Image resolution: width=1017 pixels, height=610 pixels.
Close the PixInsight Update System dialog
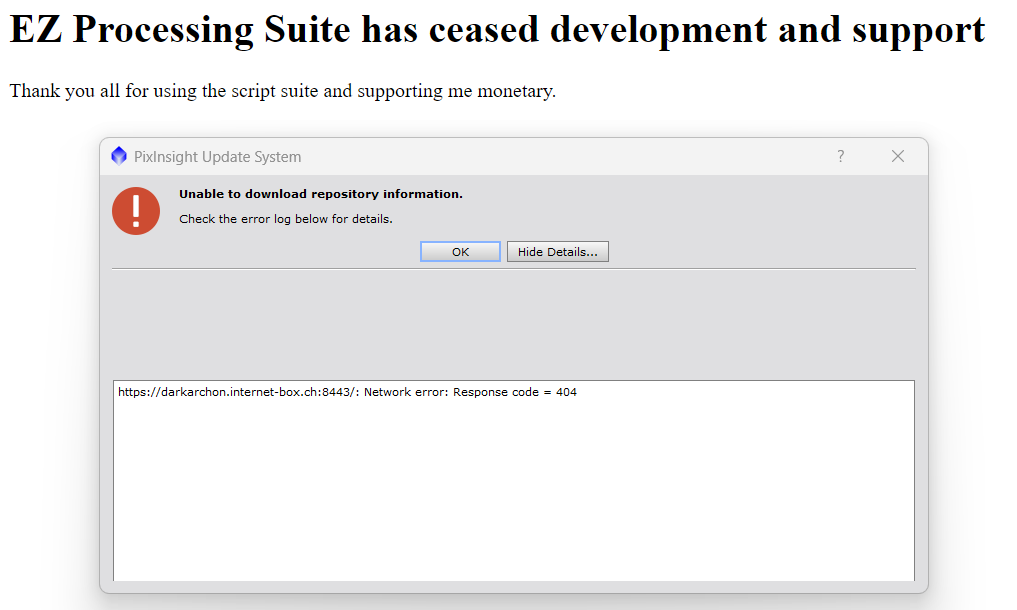click(x=898, y=156)
